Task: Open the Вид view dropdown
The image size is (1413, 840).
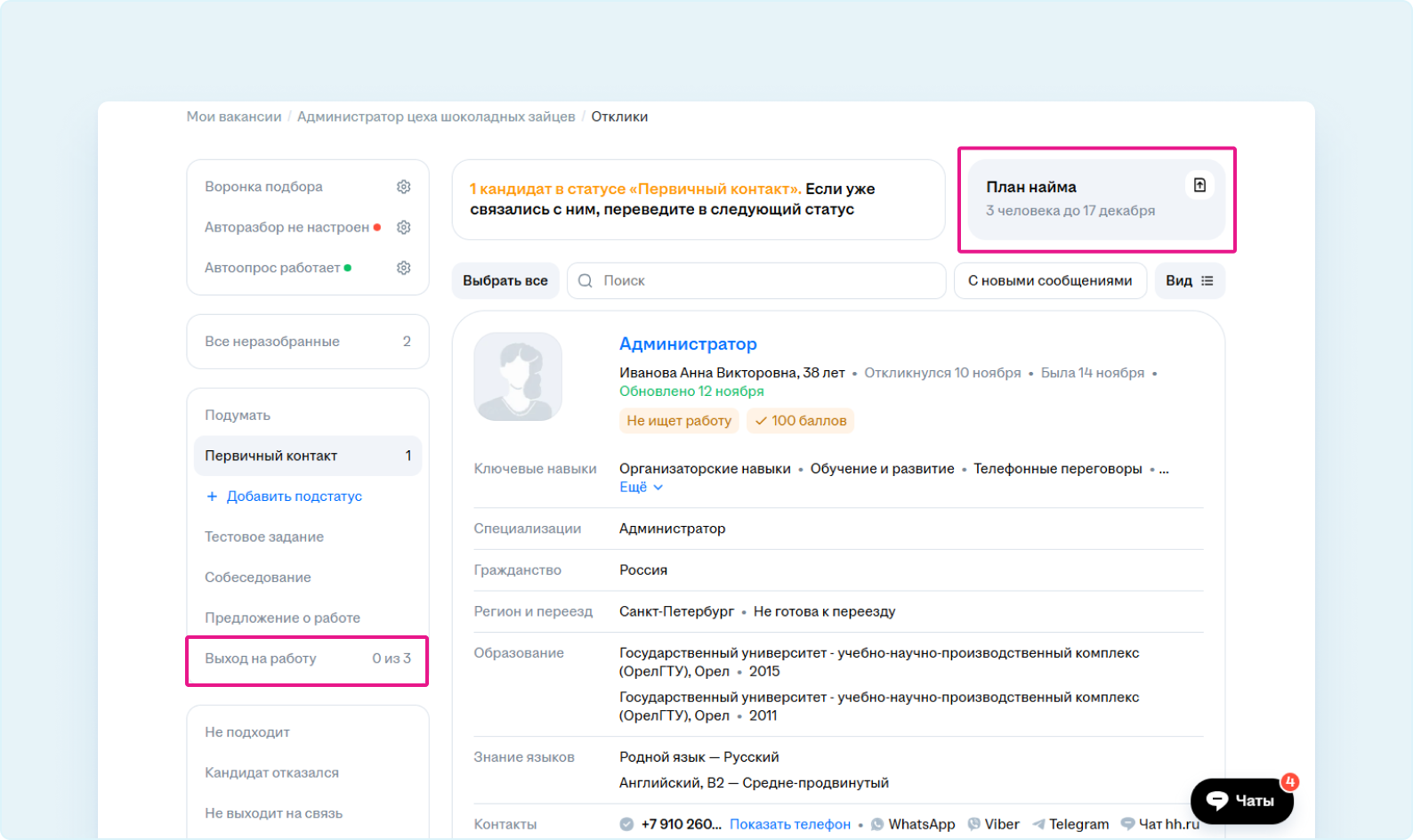Action: click(1190, 281)
